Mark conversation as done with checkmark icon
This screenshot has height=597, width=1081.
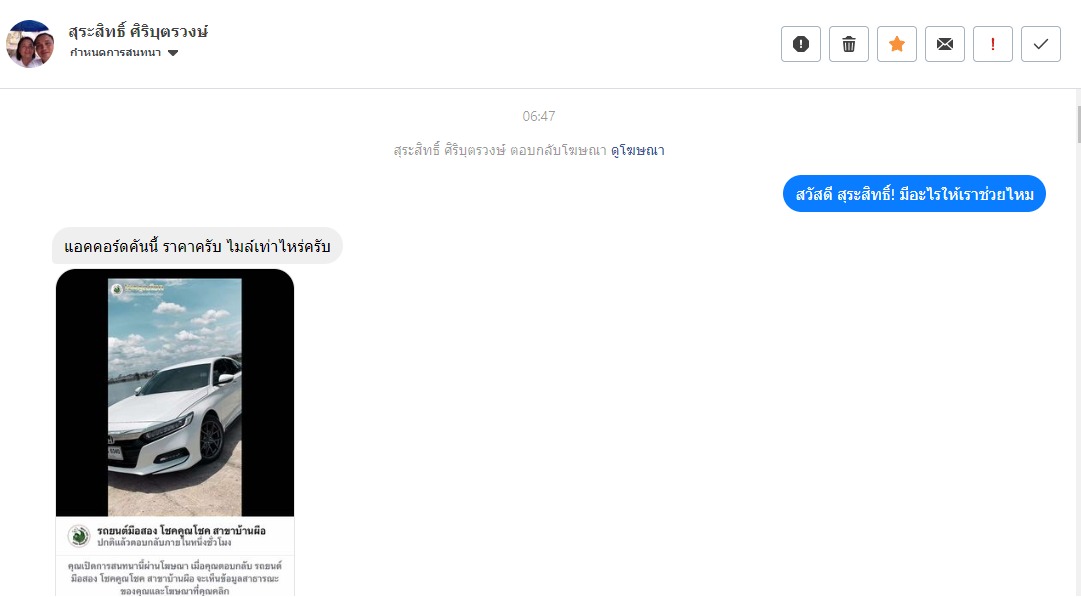point(1041,44)
